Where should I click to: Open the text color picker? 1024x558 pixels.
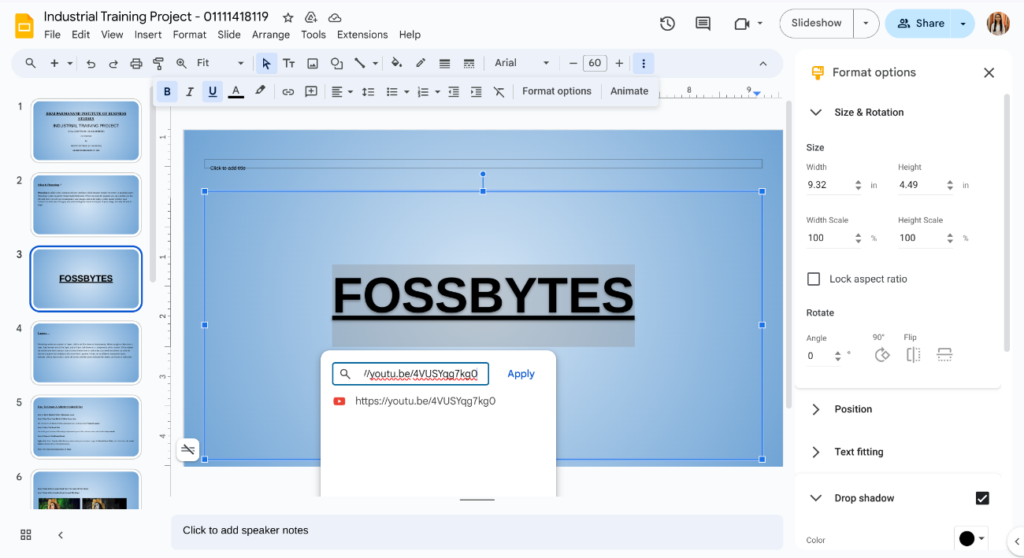point(236,91)
